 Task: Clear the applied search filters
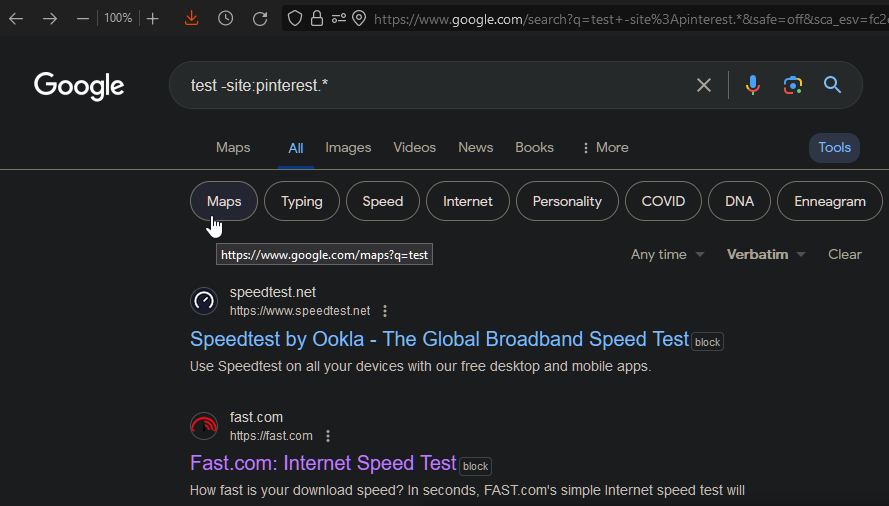[x=845, y=255]
